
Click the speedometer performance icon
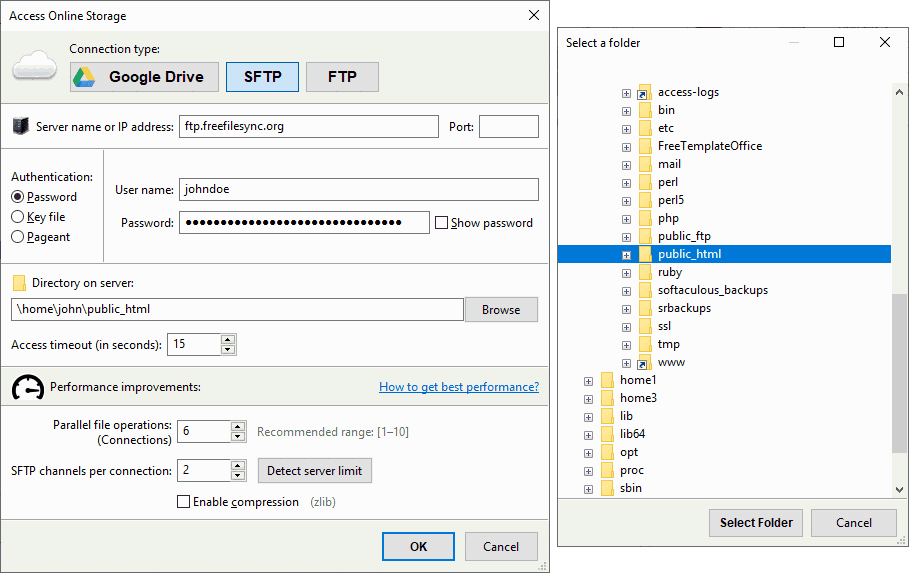(28, 387)
